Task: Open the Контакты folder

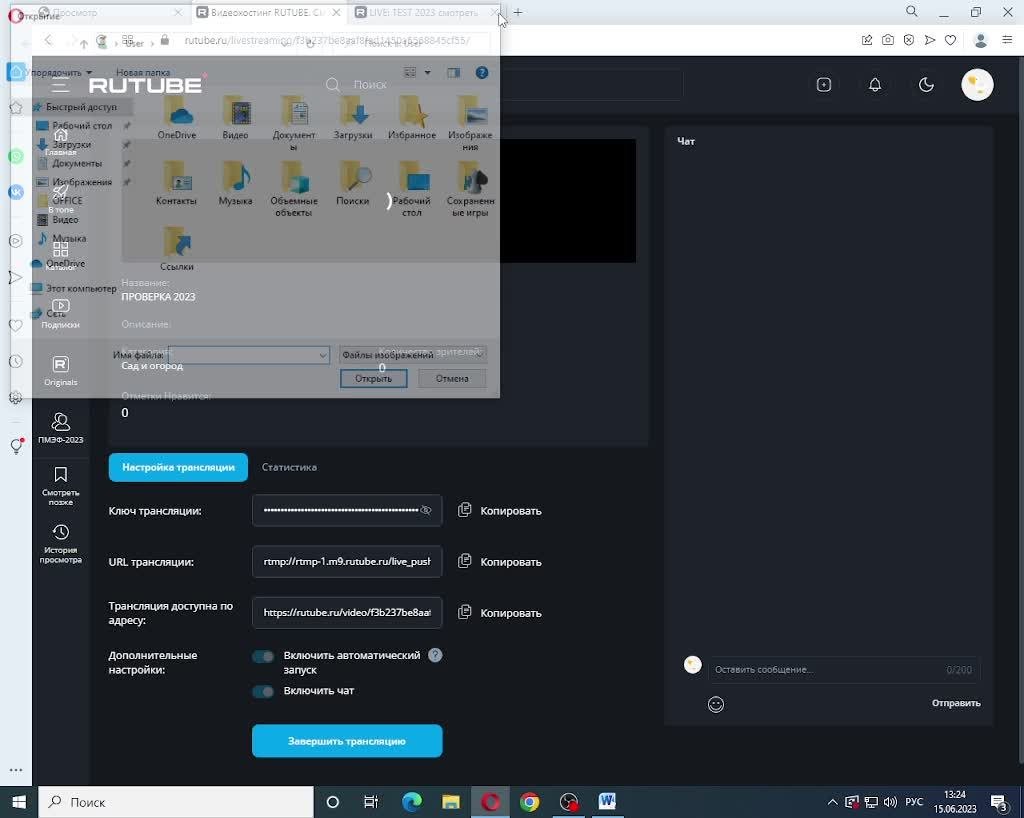Action: tap(176, 183)
